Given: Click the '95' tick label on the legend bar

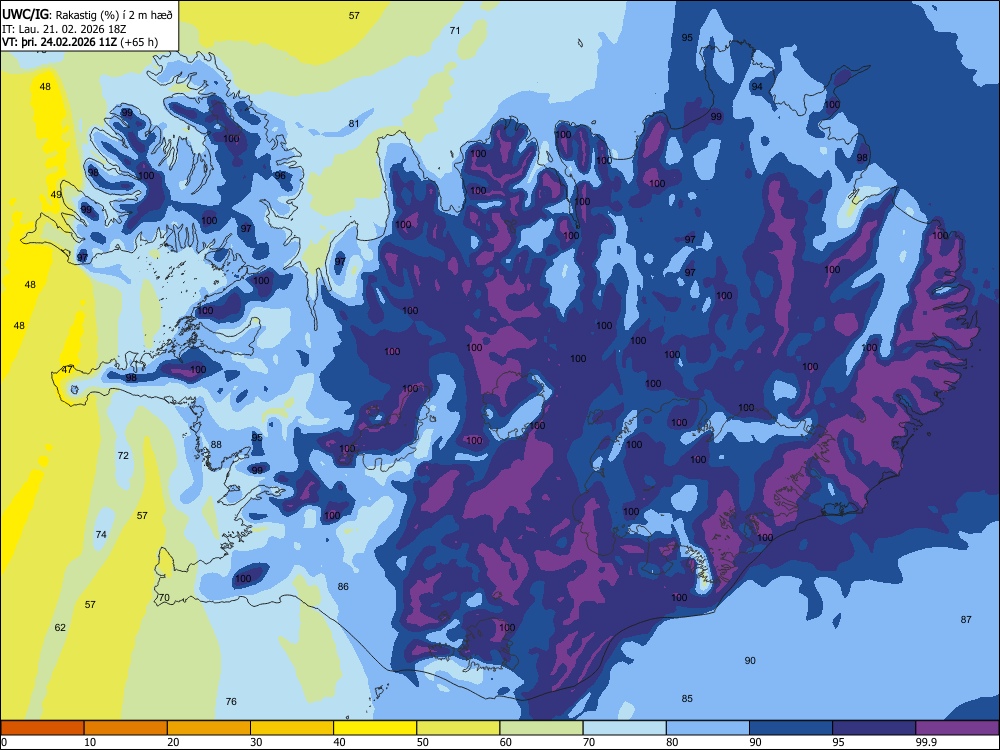Looking at the screenshot, I should pos(839,742).
